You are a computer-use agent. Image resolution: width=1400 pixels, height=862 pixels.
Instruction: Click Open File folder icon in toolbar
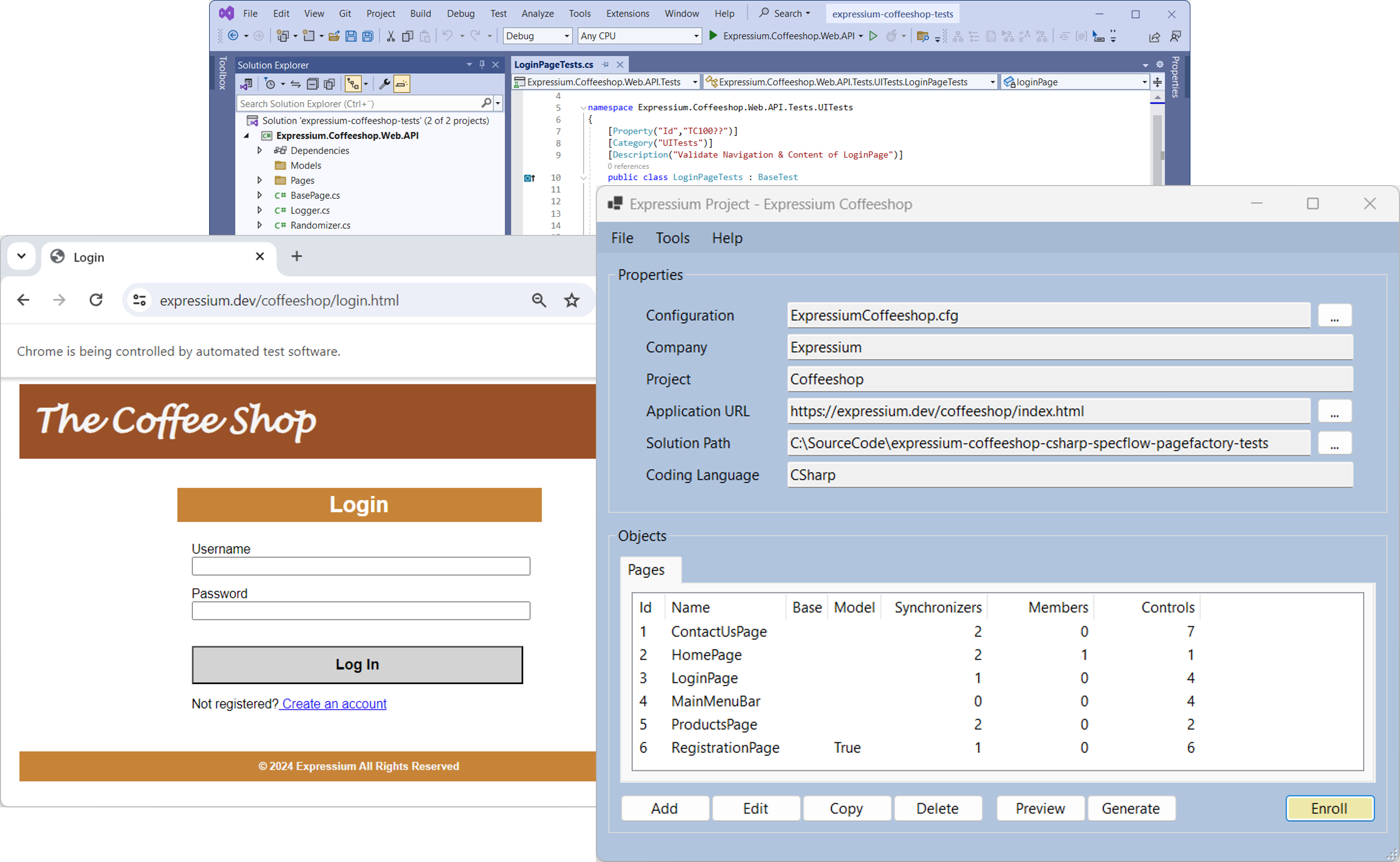334,36
